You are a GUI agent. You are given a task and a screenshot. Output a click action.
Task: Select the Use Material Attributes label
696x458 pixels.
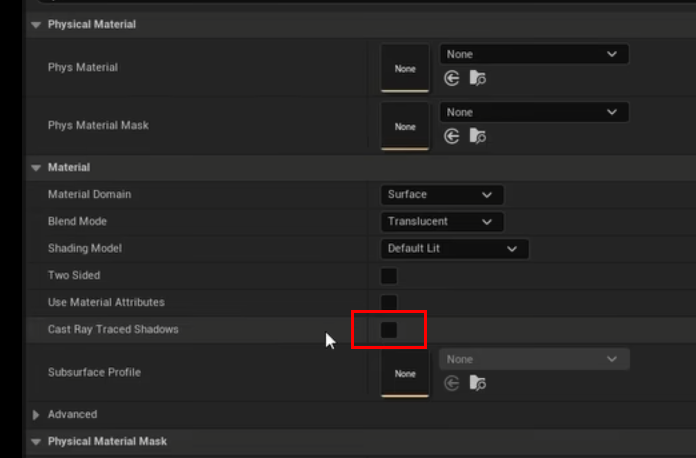(x=106, y=303)
